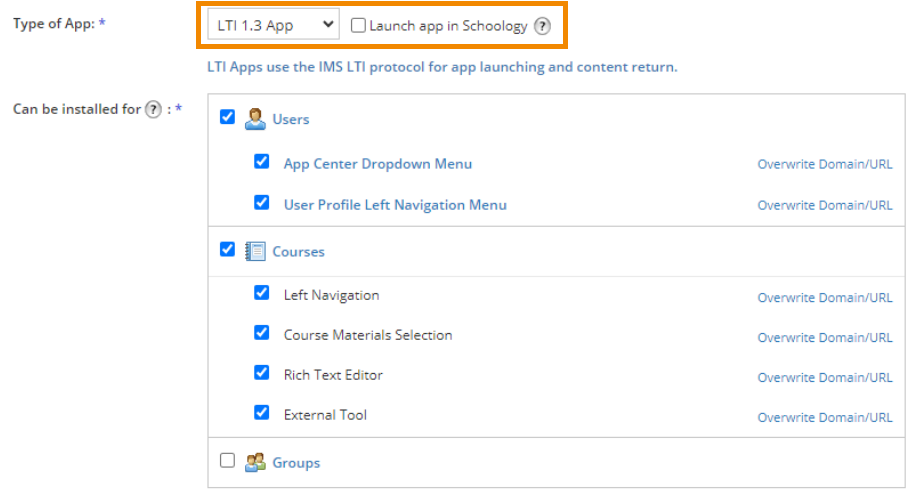Disable App Center Dropdown Menu checkbox
The image size is (920, 497).
pyautogui.click(x=262, y=162)
